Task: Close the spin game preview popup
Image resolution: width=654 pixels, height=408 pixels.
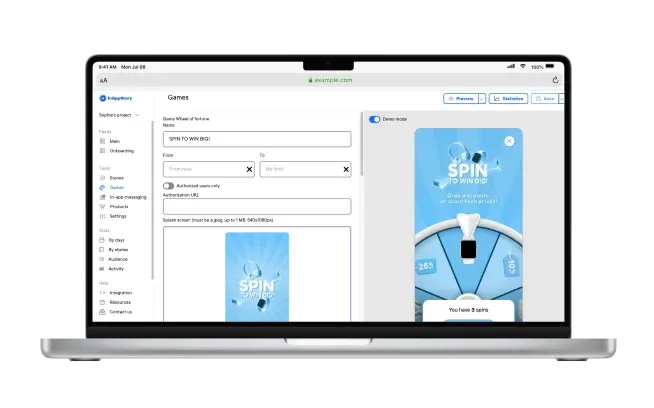Action: (x=509, y=141)
